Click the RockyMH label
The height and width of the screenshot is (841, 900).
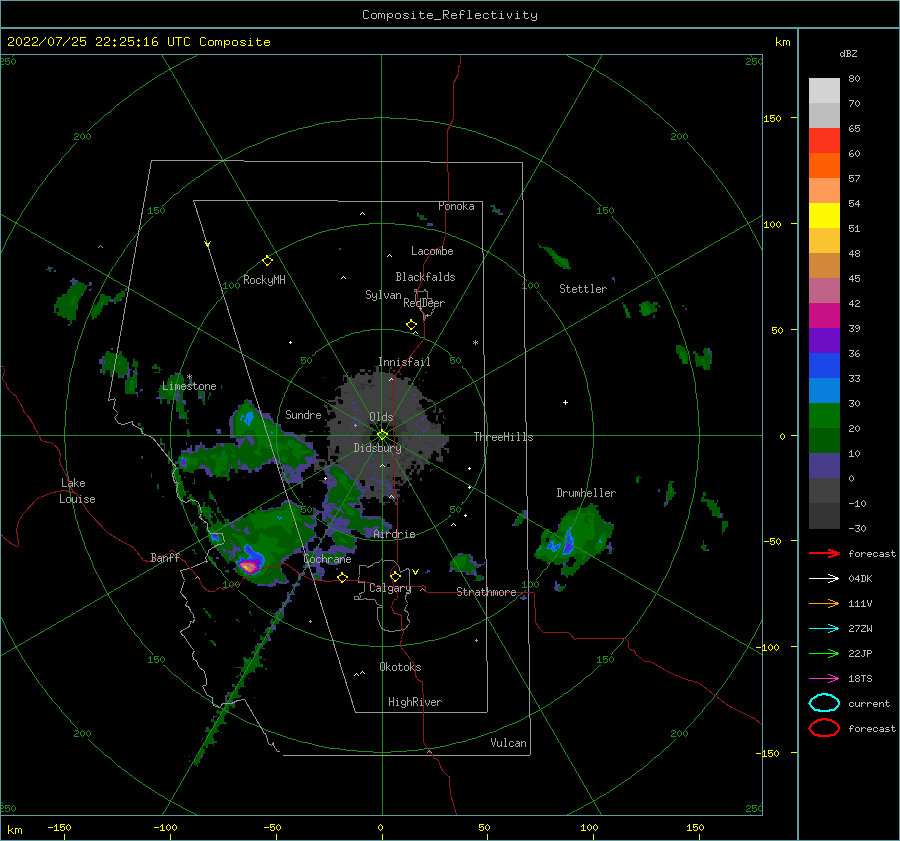click(264, 280)
